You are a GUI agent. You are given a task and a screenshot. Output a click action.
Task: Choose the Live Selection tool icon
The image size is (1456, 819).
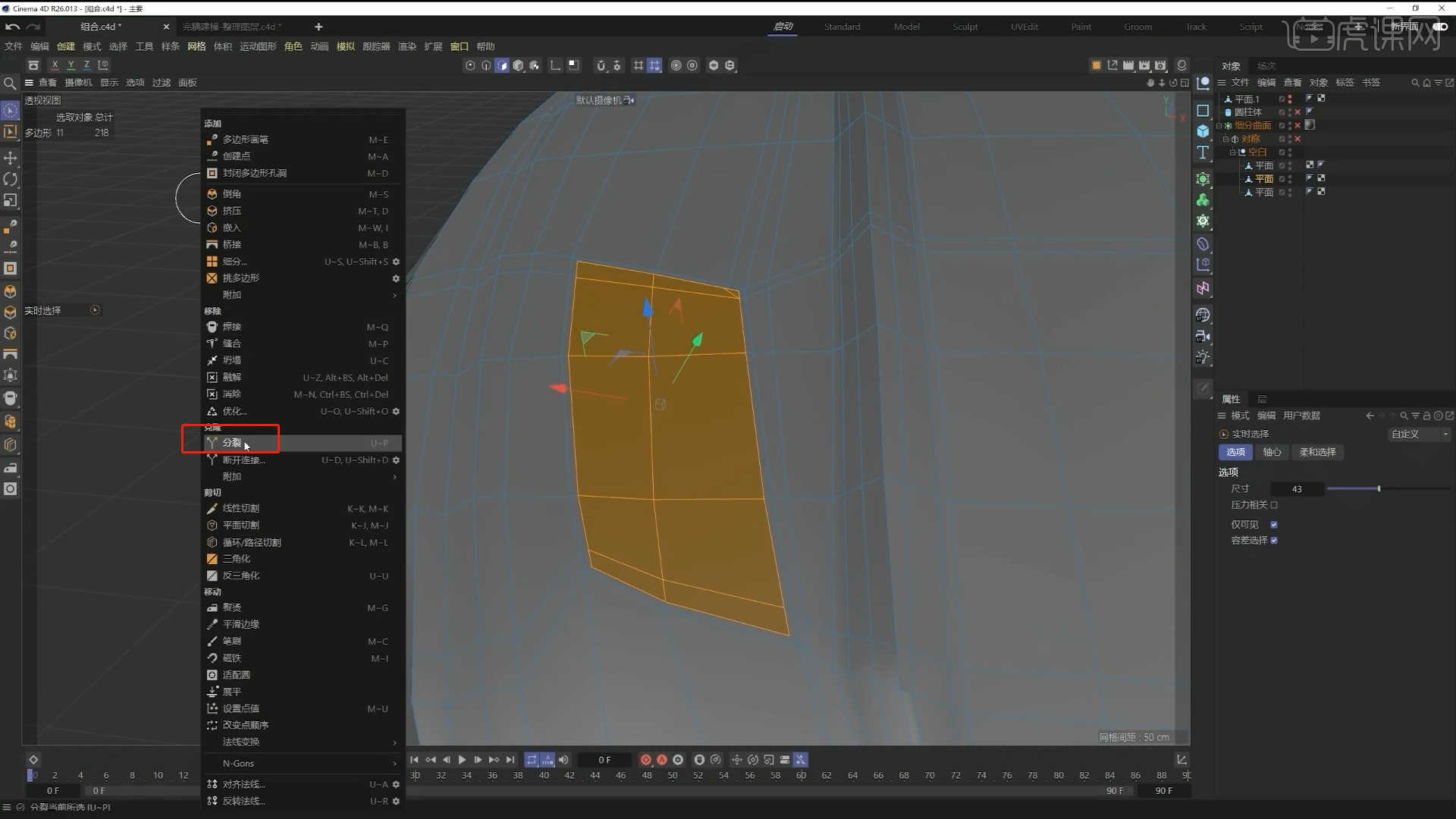pyautogui.click(x=11, y=111)
